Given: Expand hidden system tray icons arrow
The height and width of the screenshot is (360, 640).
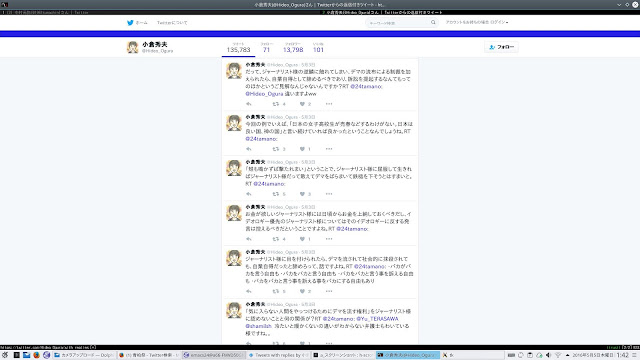Looking at the screenshot, I should pyautogui.click(x=567, y=355).
